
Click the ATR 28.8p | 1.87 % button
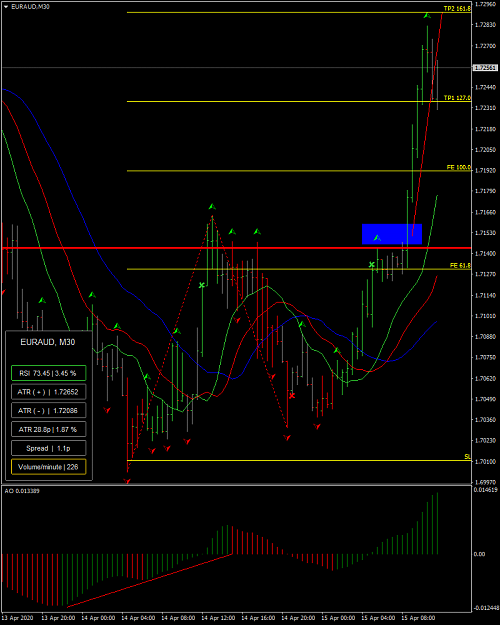point(48,429)
